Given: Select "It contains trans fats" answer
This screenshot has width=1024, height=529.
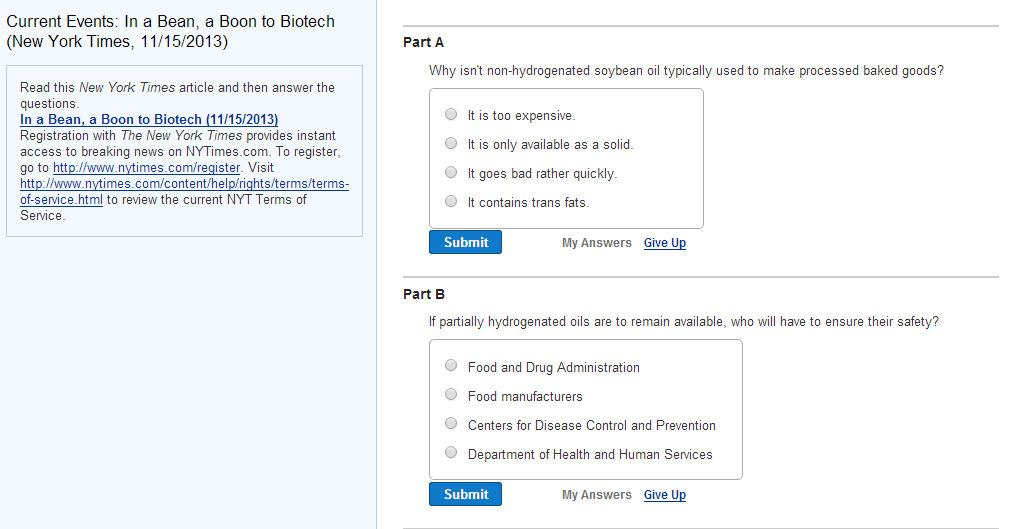Looking at the screenshot, I should [x=451, y=202].
